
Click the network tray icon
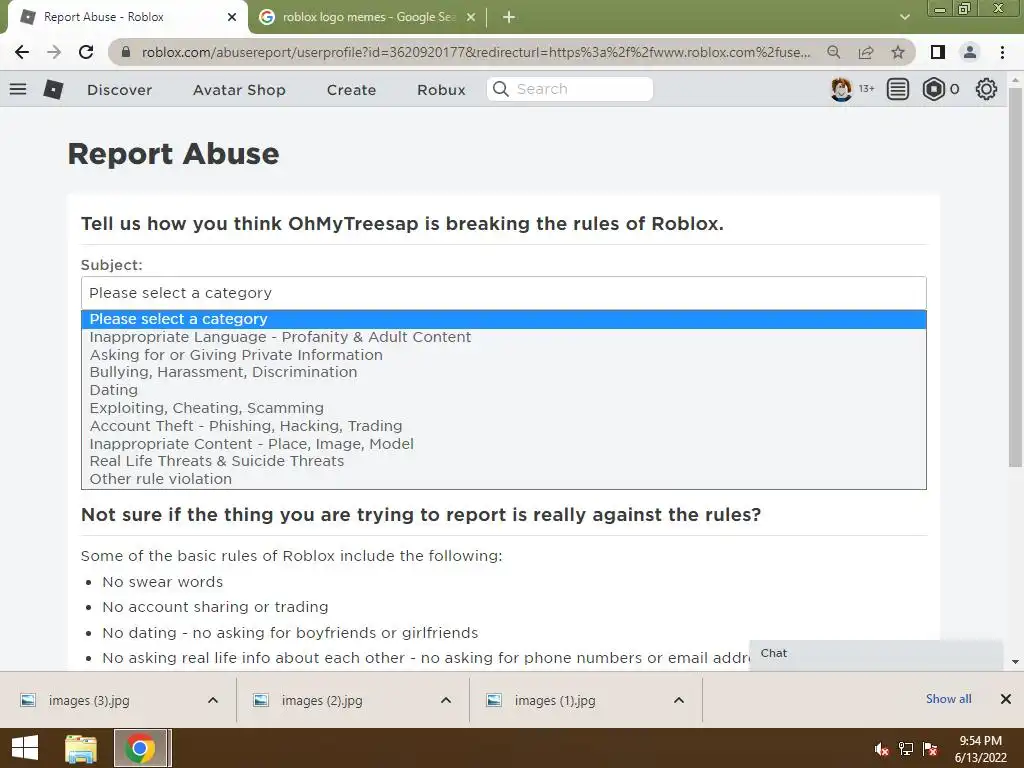[906, 749]
